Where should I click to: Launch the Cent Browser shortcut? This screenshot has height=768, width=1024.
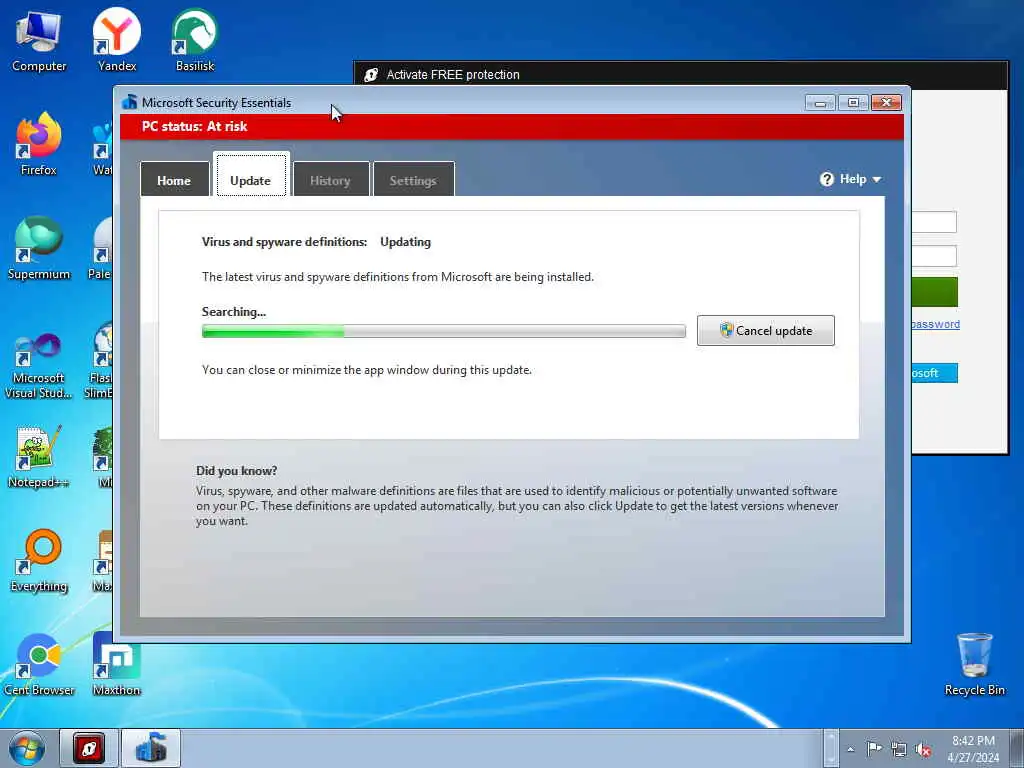[39, 665]
